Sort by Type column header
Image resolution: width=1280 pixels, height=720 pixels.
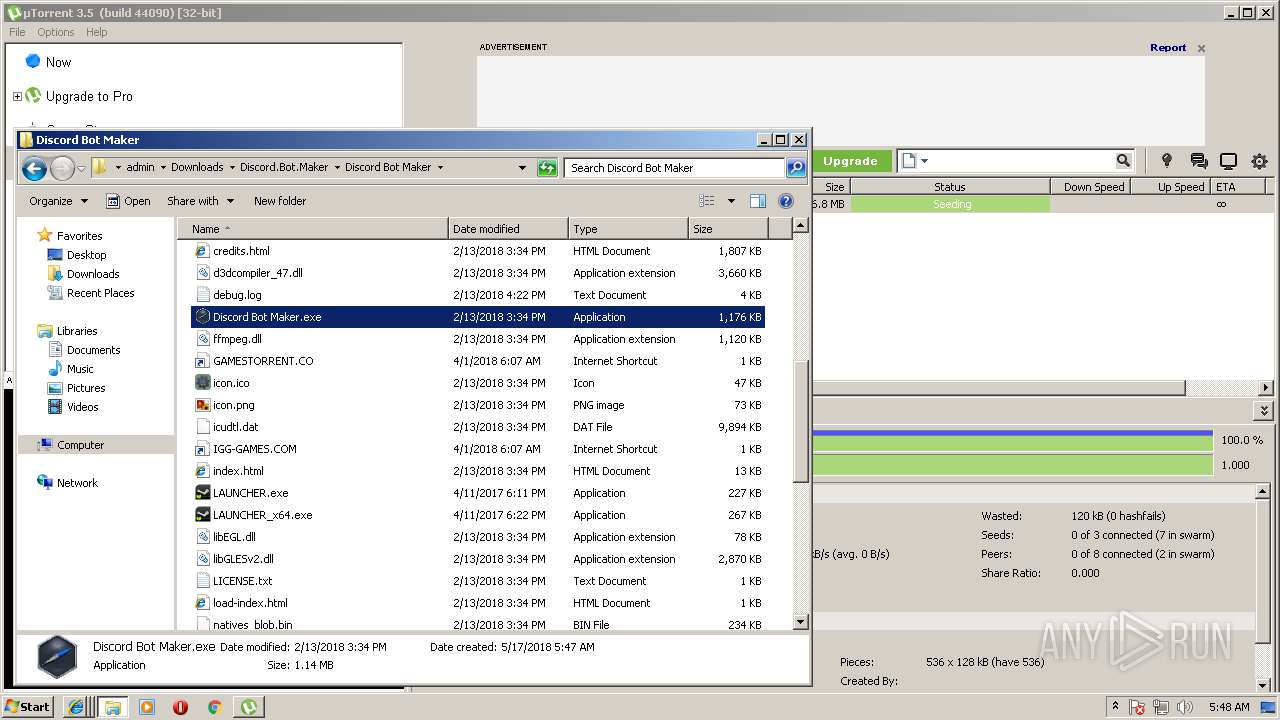pyautogui.click(x=628, y=229)
